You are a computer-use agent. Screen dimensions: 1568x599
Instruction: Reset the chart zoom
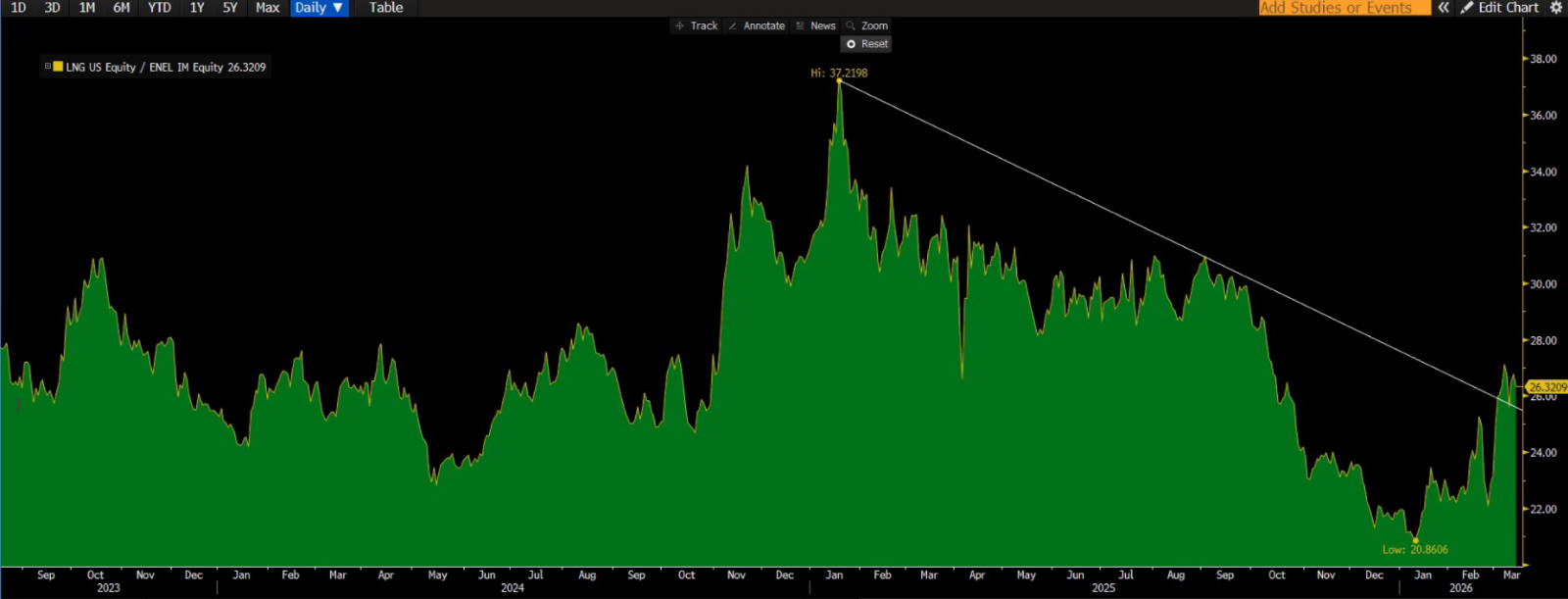pyautogui.click(x=866, y=44)
